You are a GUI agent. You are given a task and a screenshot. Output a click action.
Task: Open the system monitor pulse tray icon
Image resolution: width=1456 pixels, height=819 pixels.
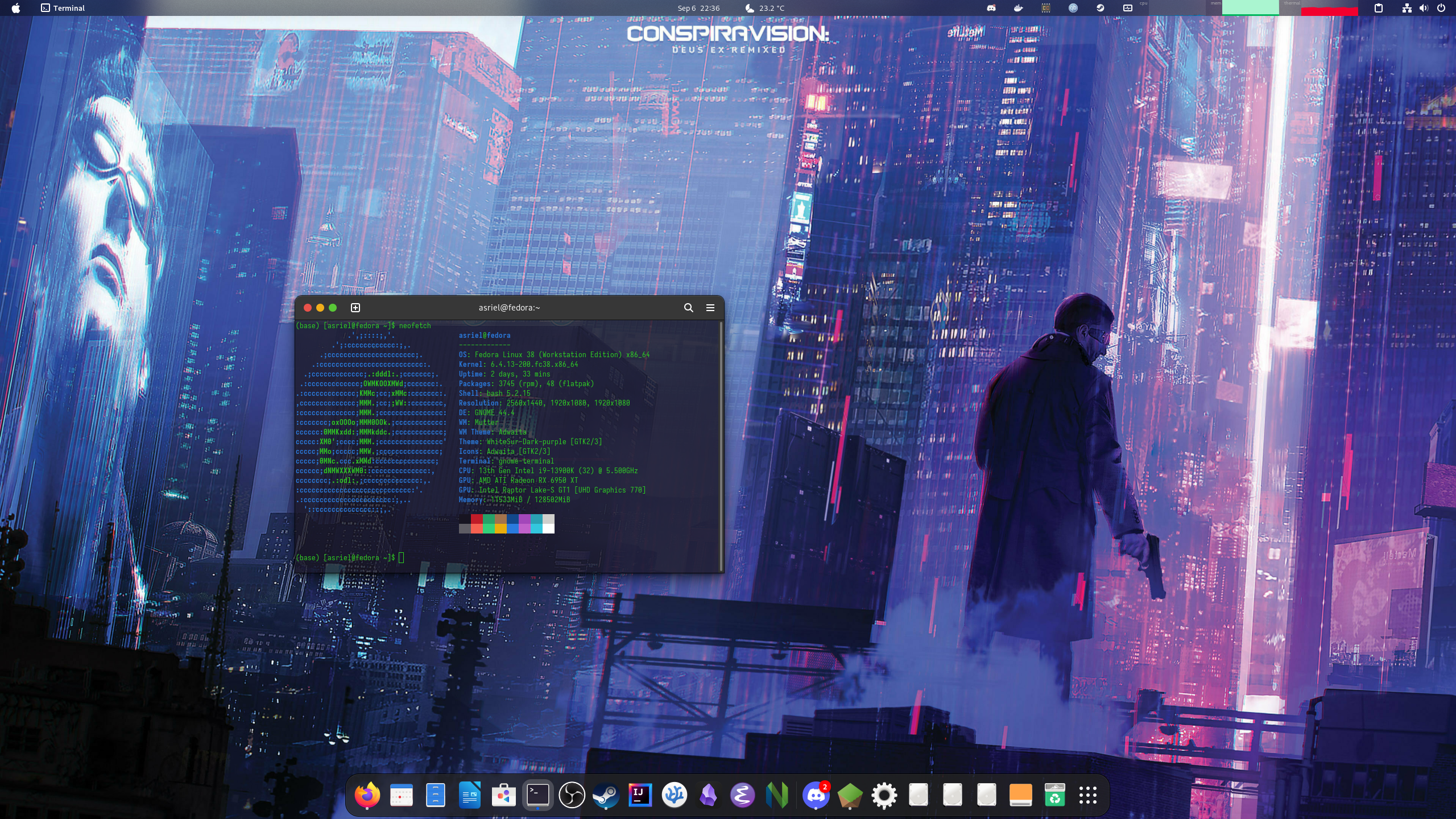[1128, 8]
